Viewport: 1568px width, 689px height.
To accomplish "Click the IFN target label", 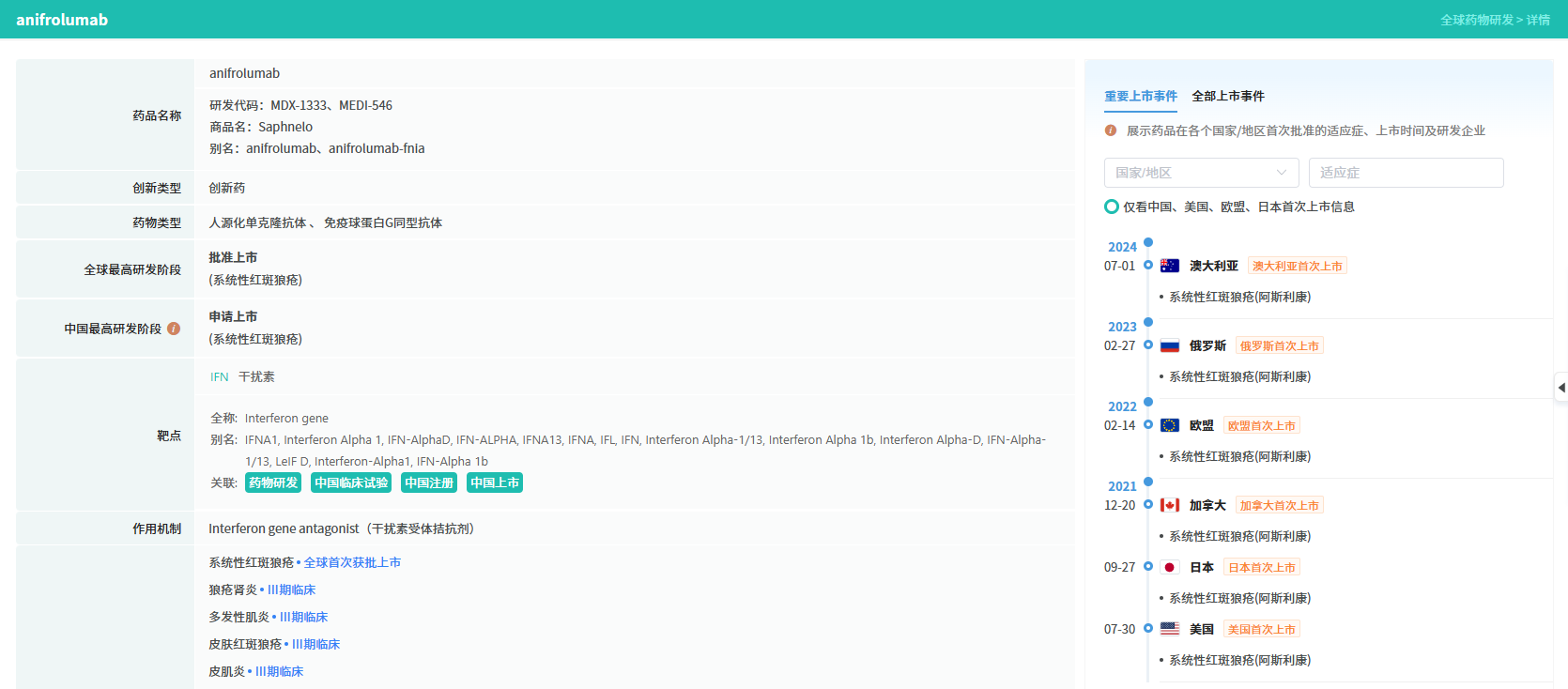I will click(220, 376).
